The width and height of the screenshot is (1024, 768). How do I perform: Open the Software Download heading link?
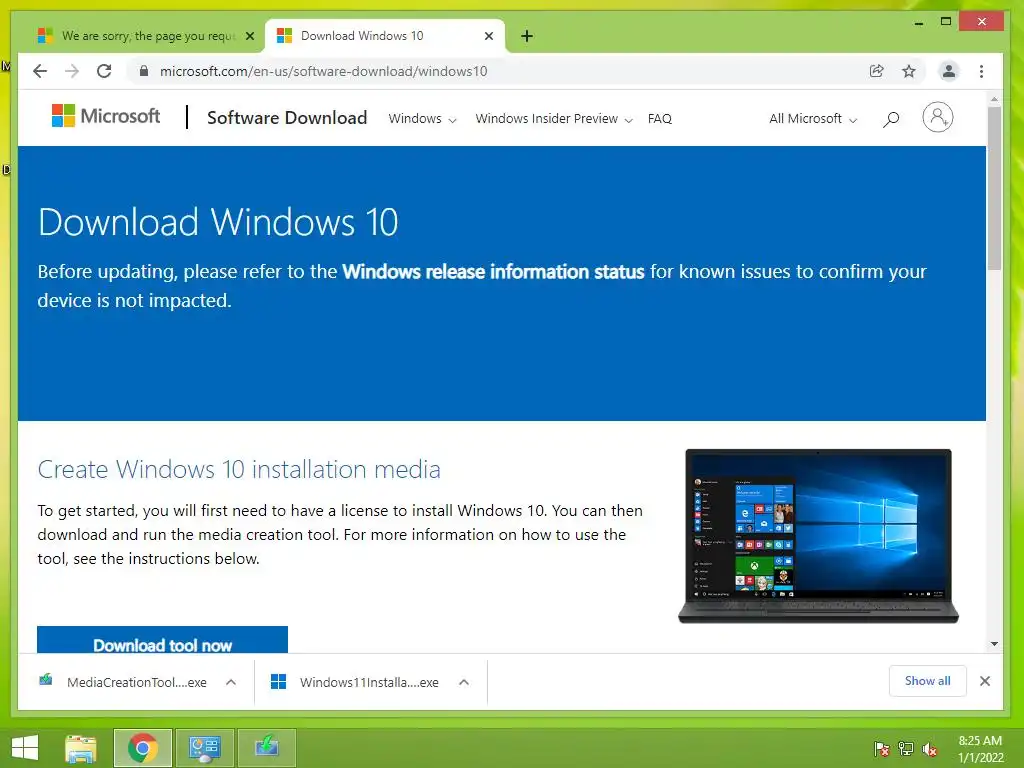[287, 118]
